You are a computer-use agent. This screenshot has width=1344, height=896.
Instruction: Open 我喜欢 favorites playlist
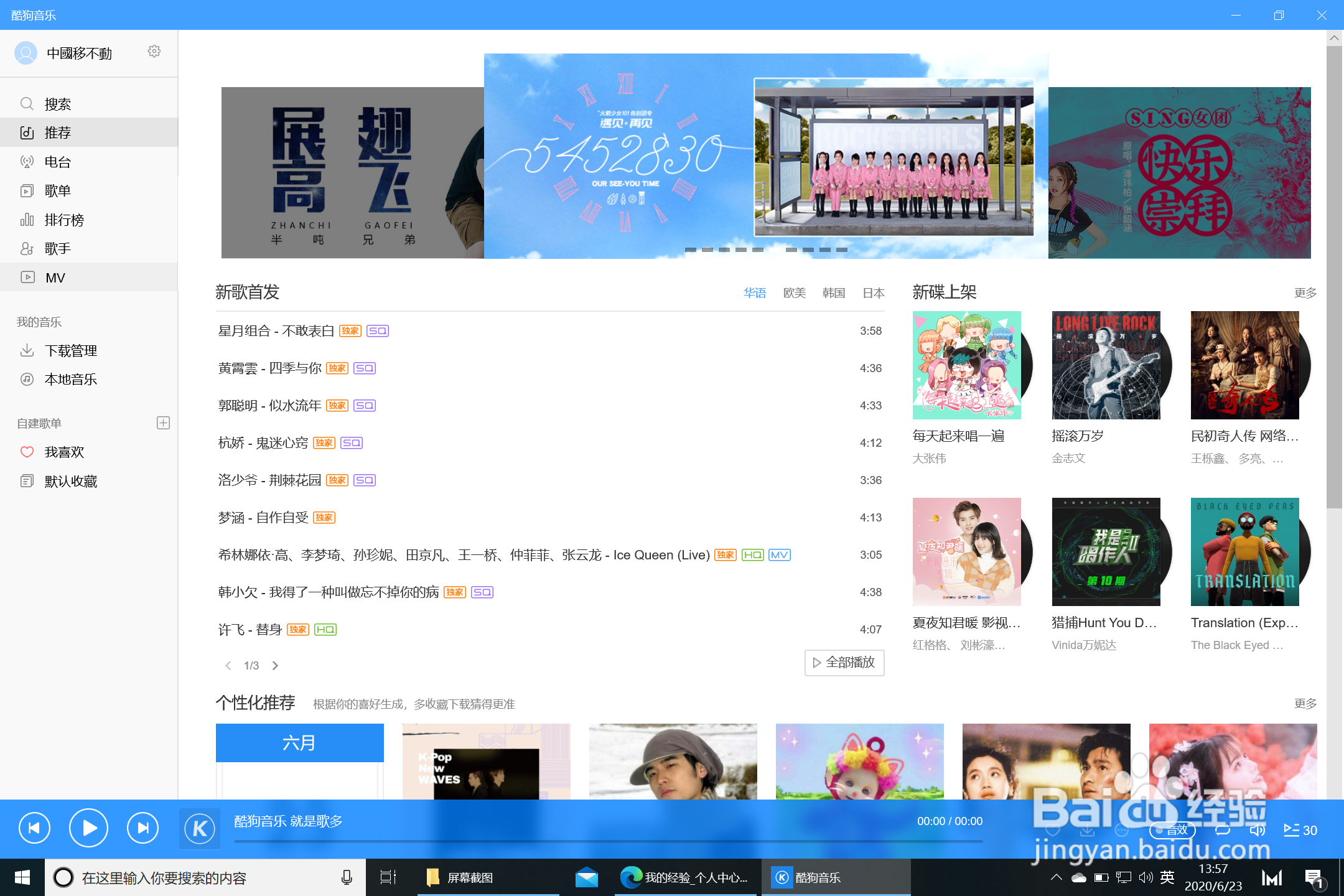click(x=89, y=452)
